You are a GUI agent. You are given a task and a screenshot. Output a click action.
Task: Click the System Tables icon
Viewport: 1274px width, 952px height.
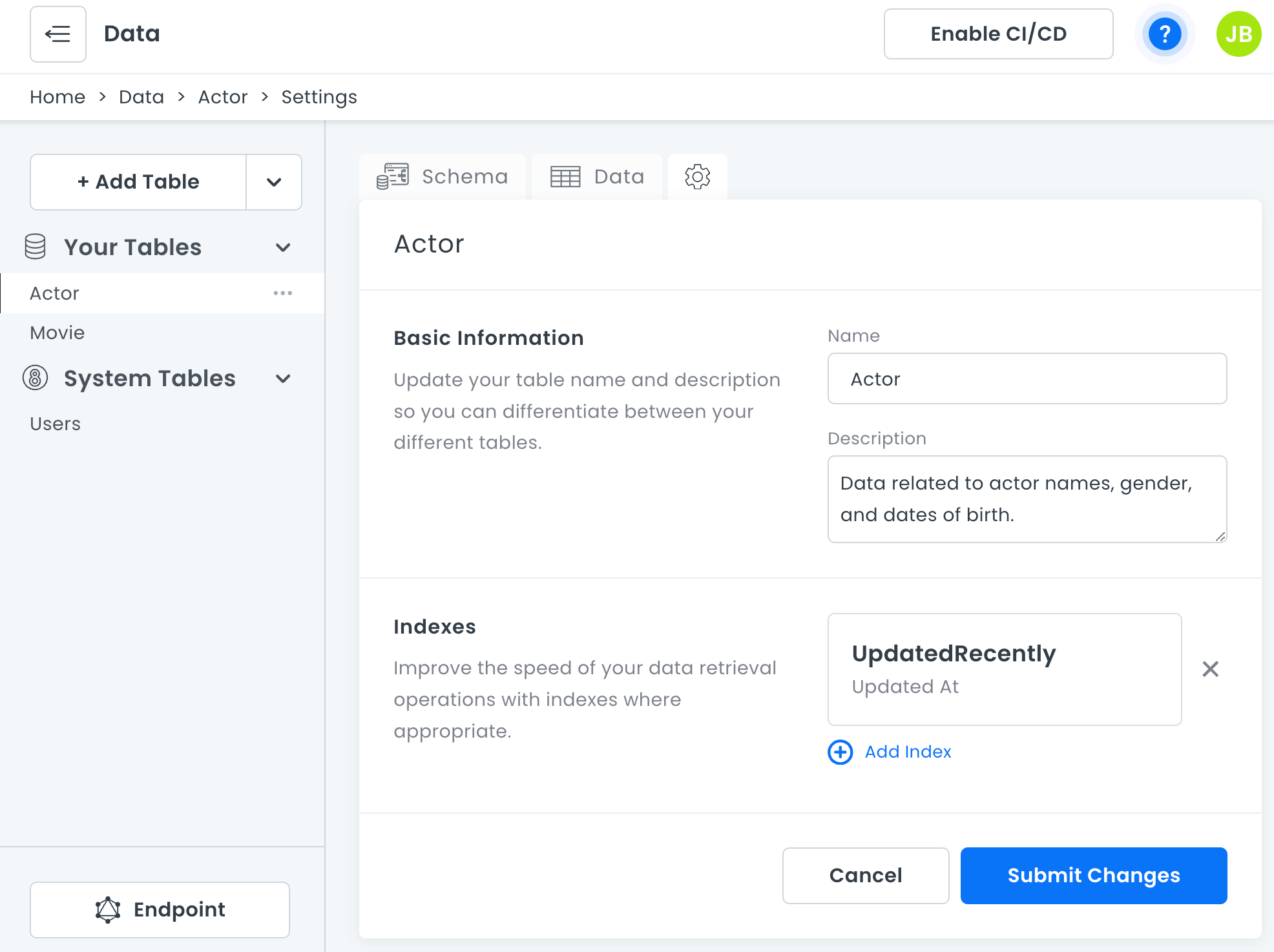click(x=36, y=378)
